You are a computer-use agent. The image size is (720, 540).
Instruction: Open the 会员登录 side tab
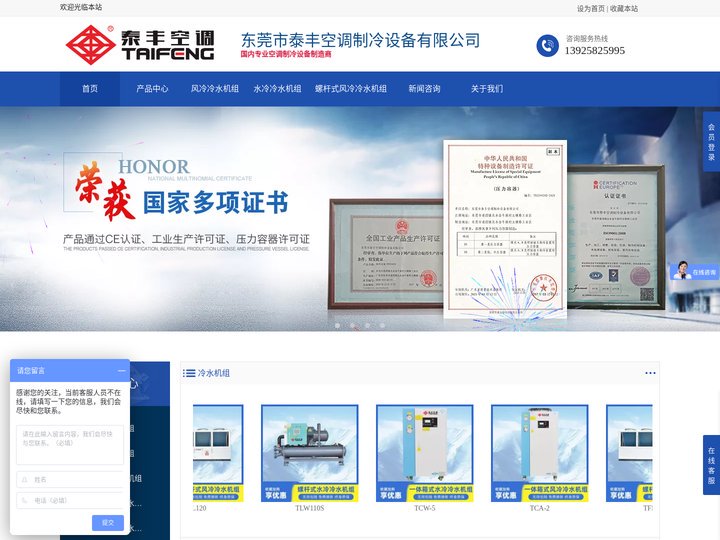click(711, 141)
